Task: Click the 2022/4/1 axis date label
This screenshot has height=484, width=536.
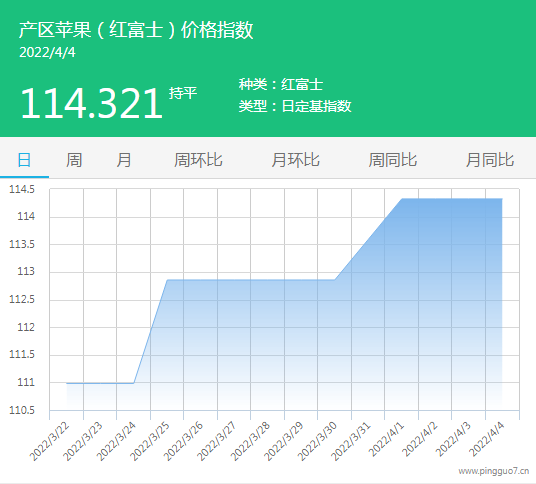Action: 386,439
